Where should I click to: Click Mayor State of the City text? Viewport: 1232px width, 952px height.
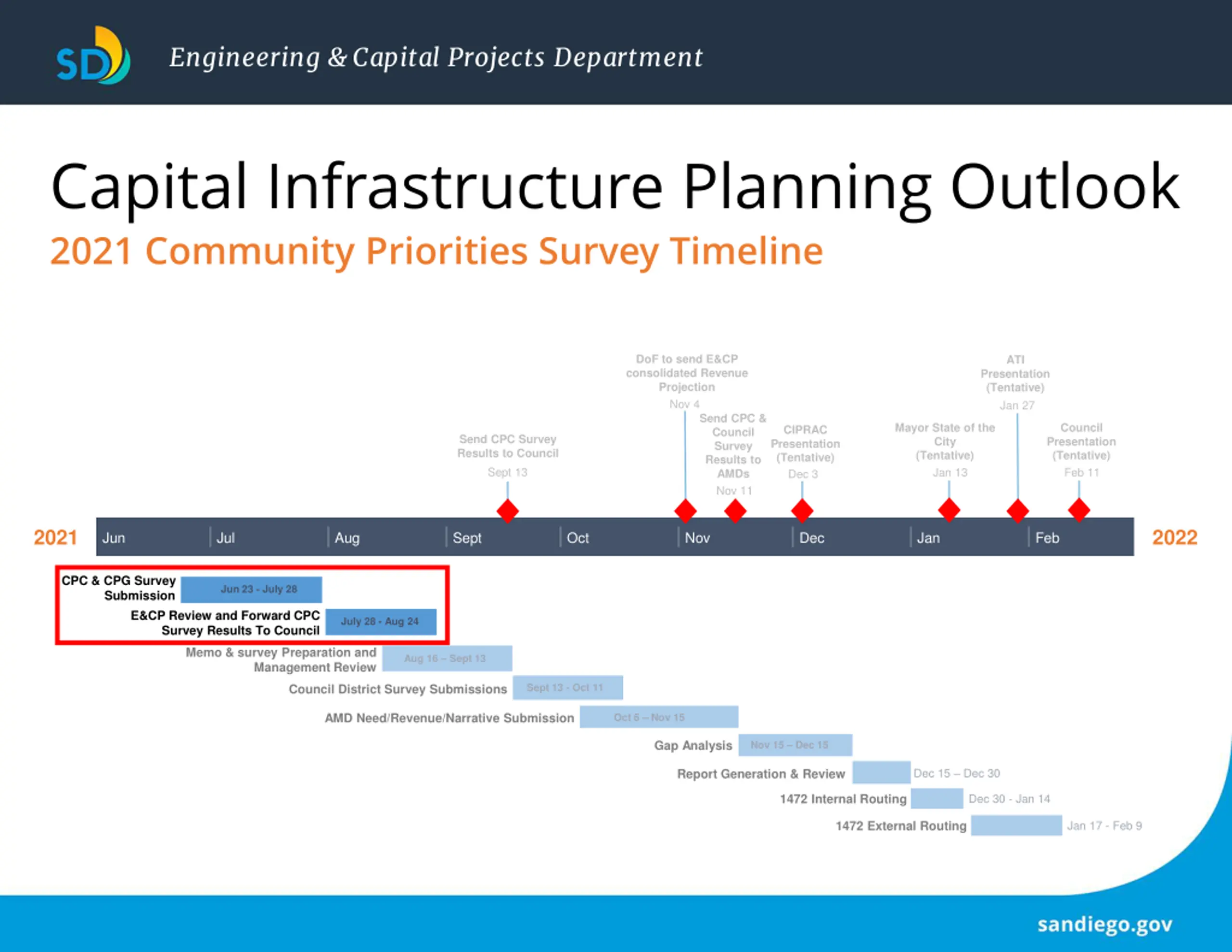coord(945,441)
